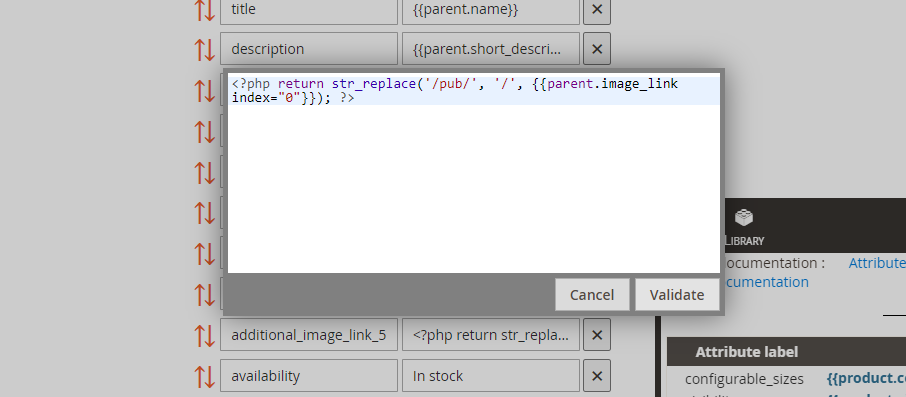Remove the title row with its X button
This screenshot has height=397, width=906.
tap(597, 10)
